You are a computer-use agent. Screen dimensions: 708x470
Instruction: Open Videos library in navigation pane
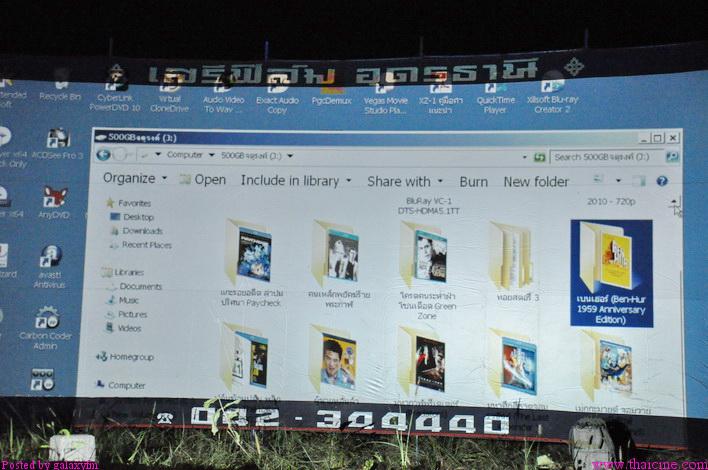click(x=123, y=328)
